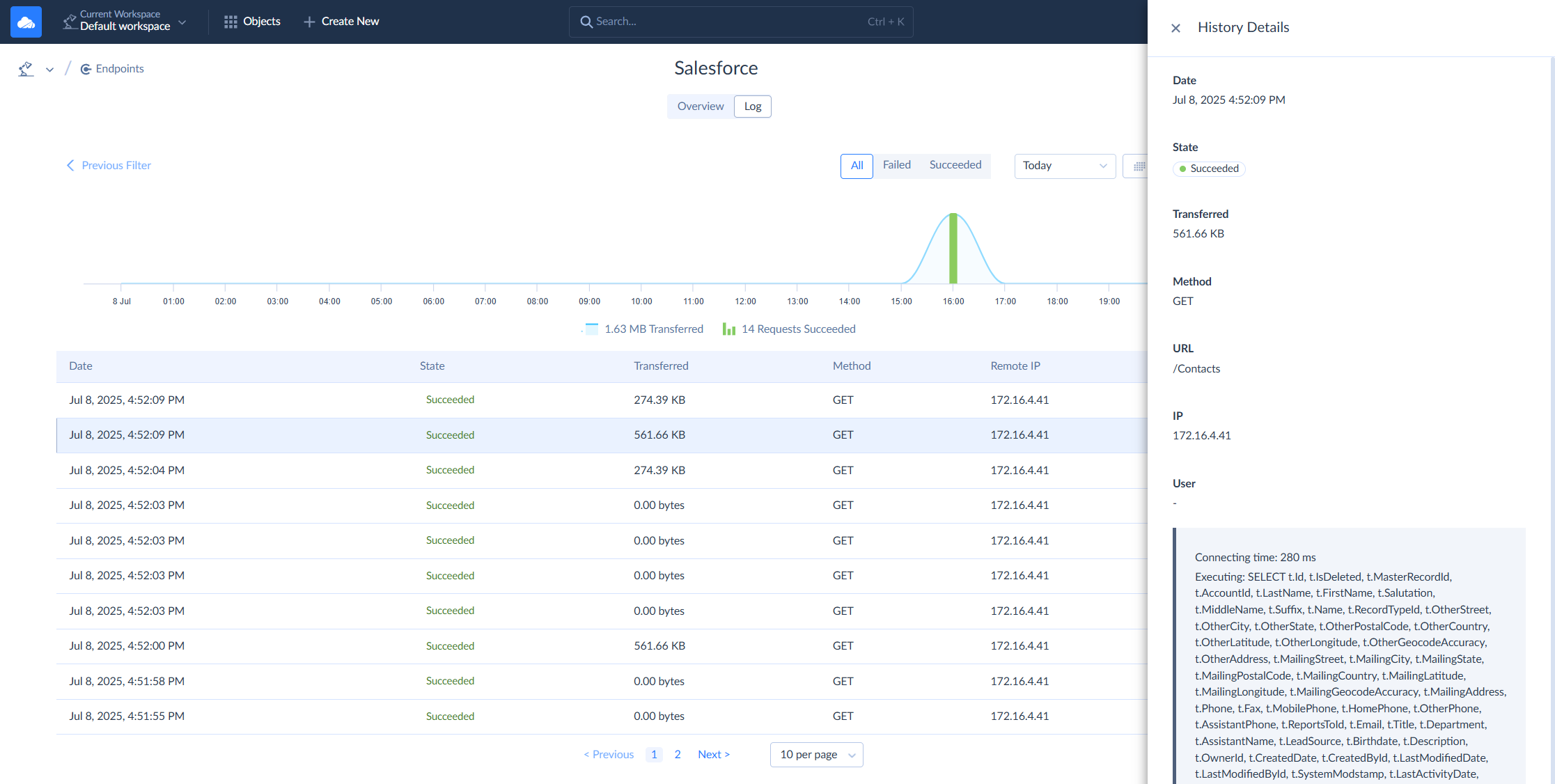Click the calendar grid view icon

[x=1139, y=166]
